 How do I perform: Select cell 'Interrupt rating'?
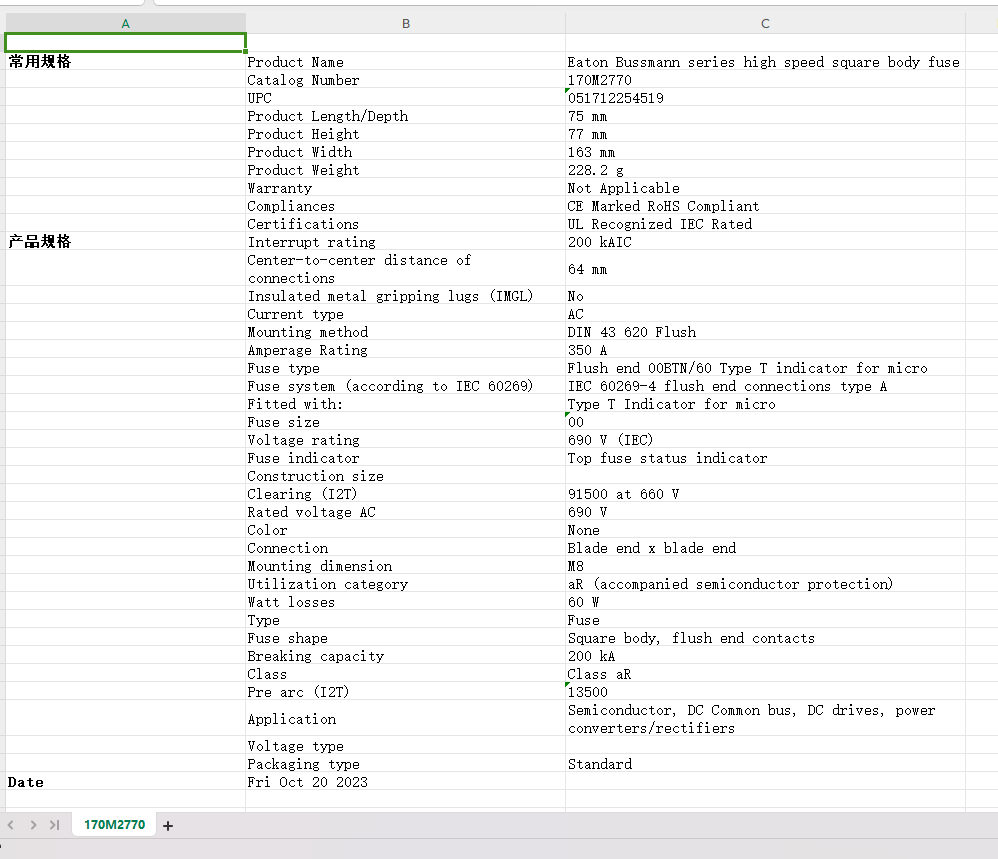[x=405, y=241]
